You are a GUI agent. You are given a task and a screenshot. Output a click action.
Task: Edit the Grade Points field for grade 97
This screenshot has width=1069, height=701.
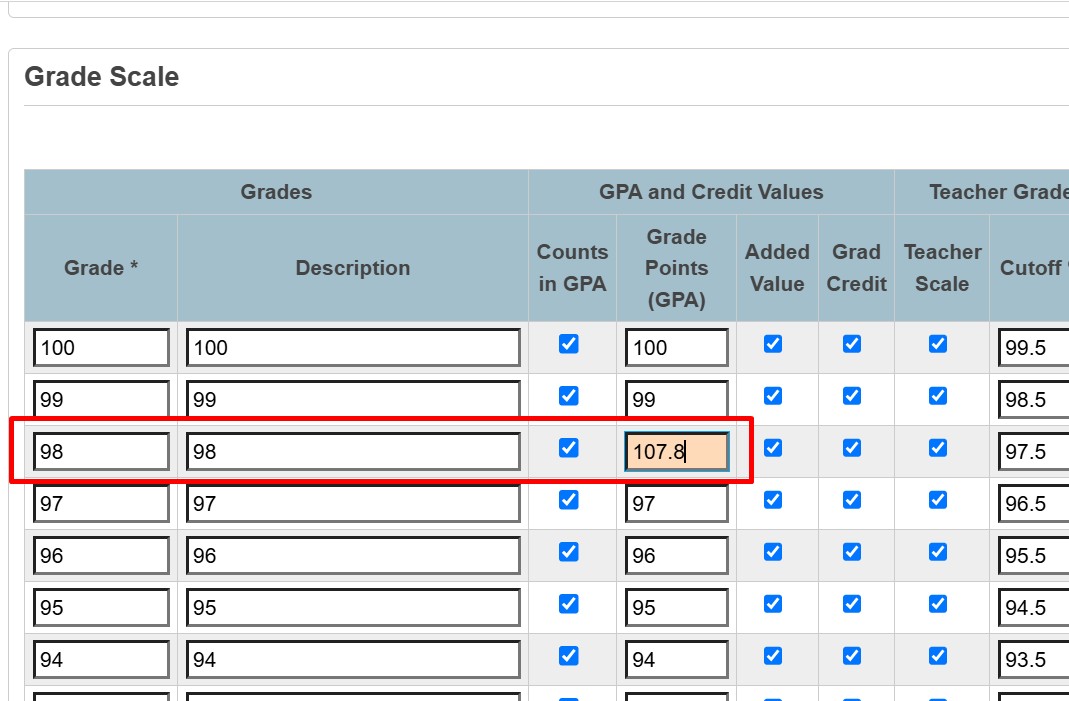click(x=676, y=504)
